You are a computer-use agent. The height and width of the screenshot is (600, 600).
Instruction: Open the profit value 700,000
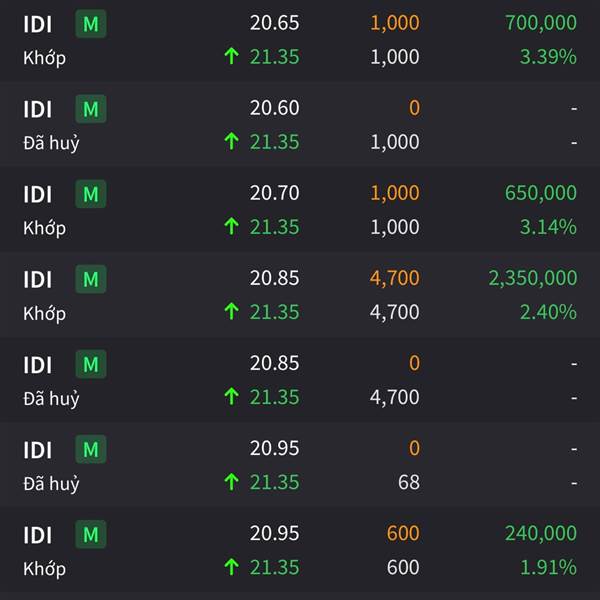541,23
